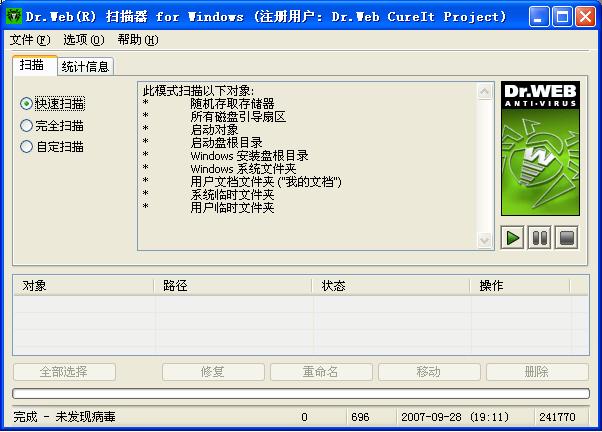The image size is (602, 432).
Task: Click the 此模式扫描以下对象 heading text
Action: 198,91
